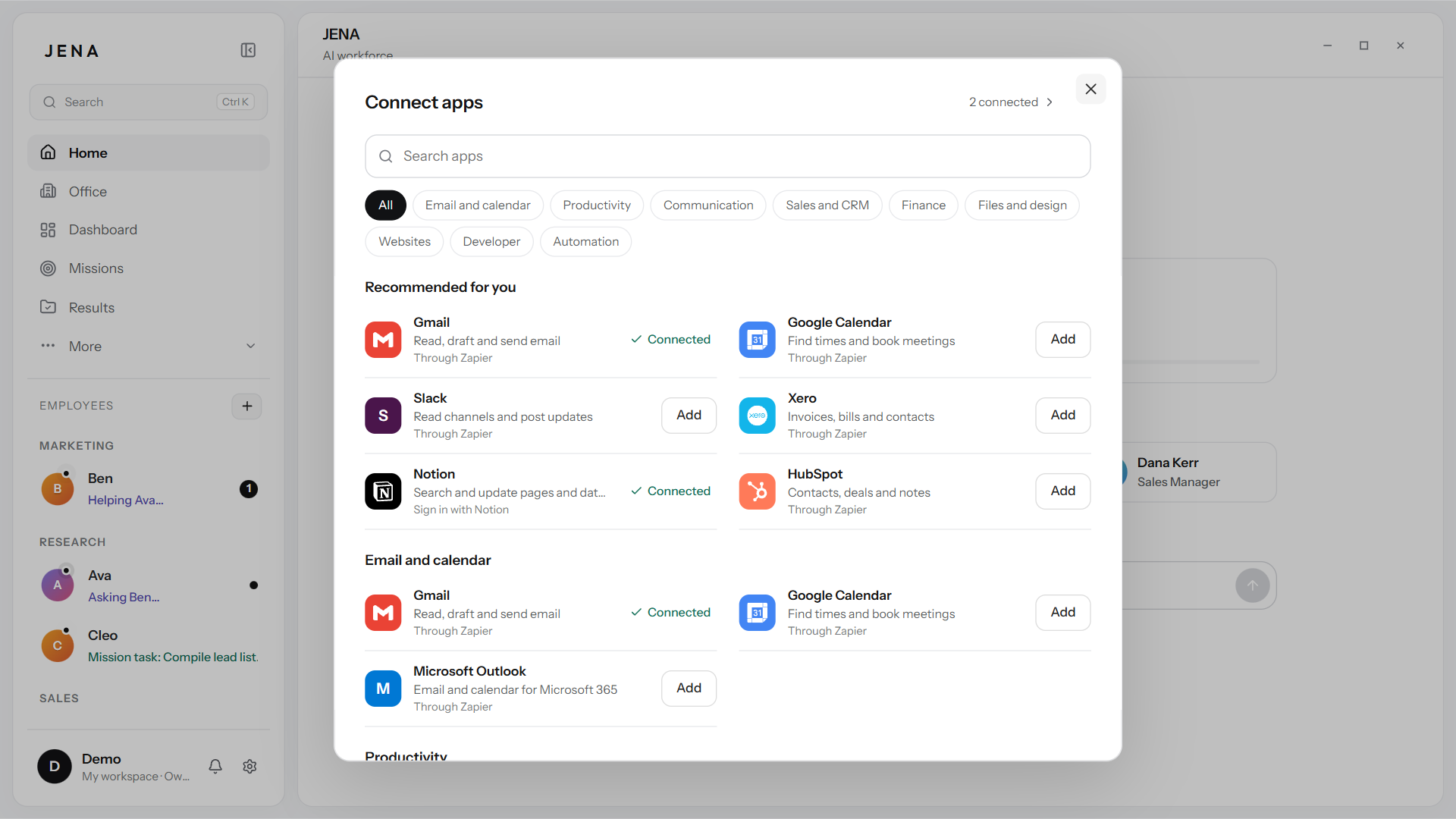
Task: Open the Office sidebar item
Action: click(x=149, y=191)
